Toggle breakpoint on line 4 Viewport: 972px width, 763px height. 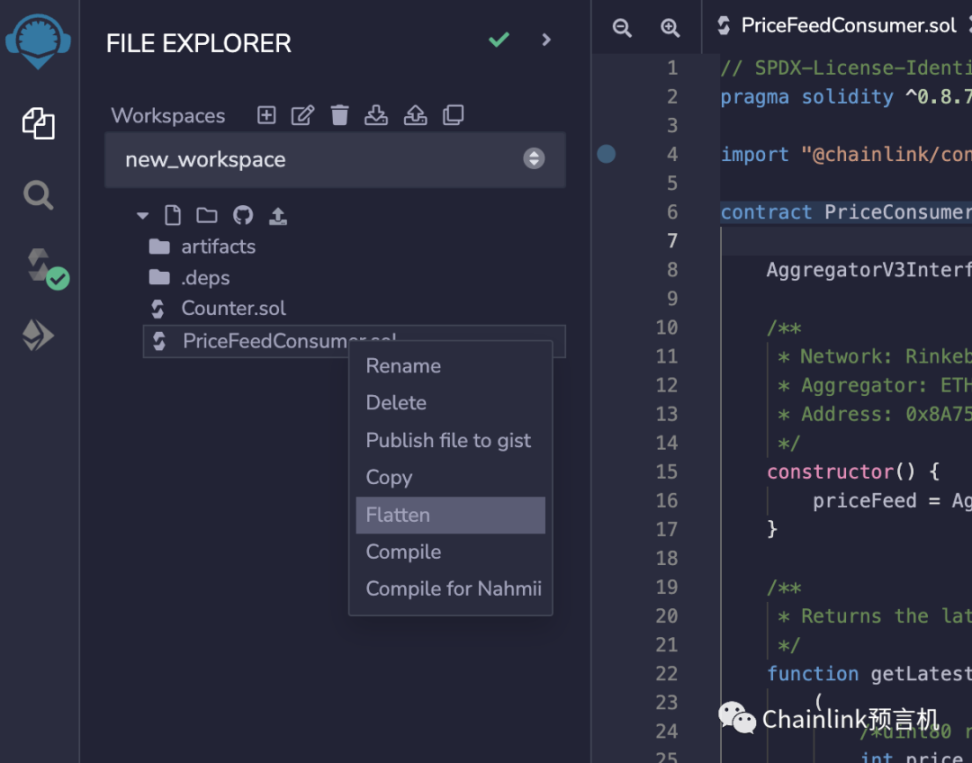606,154
